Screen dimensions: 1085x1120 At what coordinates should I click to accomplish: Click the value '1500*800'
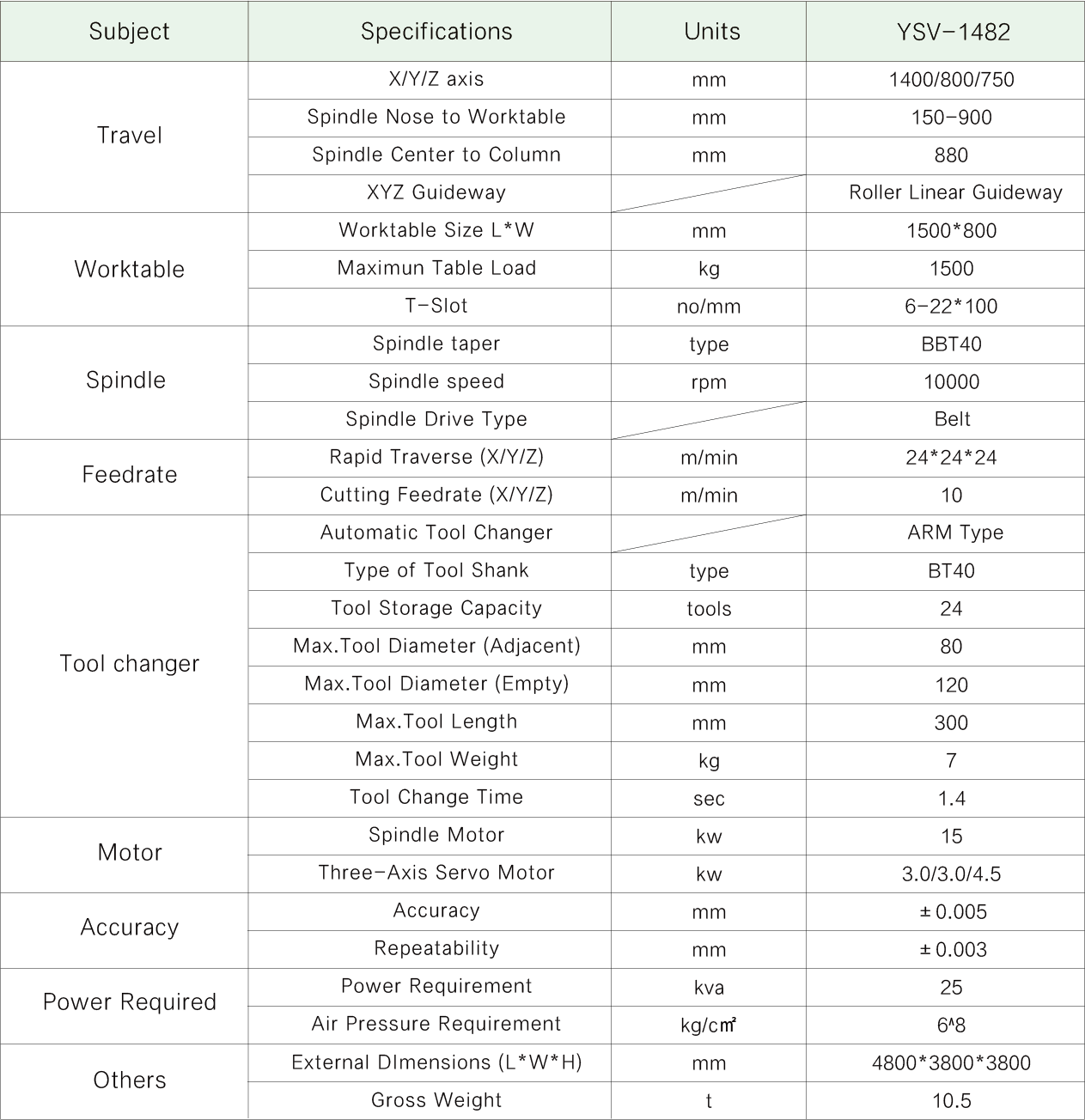[951, 231]
